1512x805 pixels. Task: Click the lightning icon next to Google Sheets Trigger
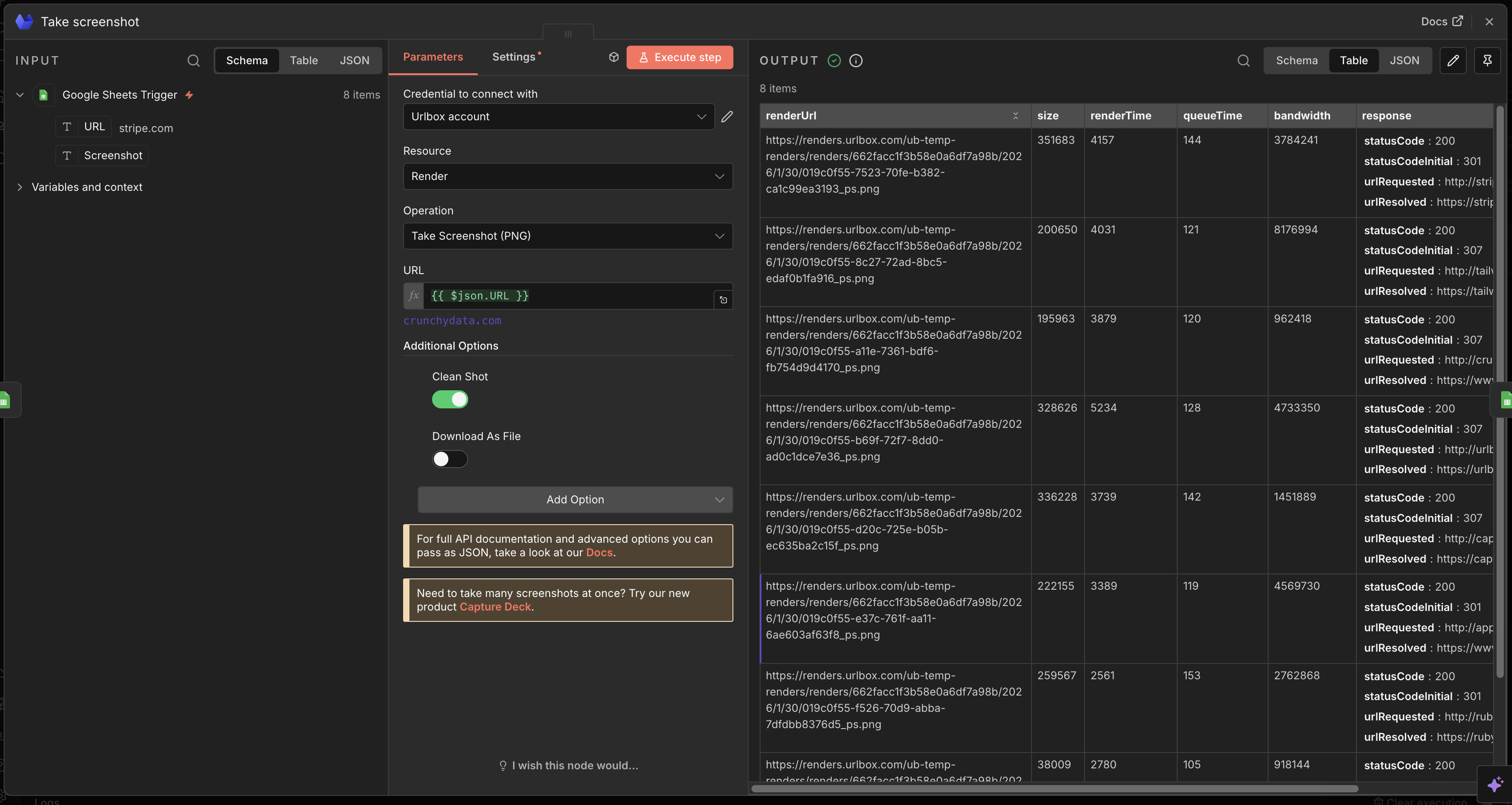coord(190,95)
